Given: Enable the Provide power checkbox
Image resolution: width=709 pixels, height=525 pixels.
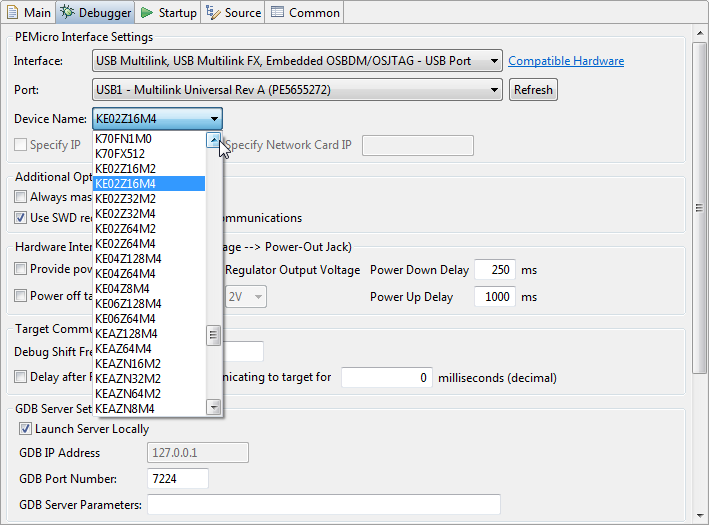Looking at the screenshot, I should [20, 269].
